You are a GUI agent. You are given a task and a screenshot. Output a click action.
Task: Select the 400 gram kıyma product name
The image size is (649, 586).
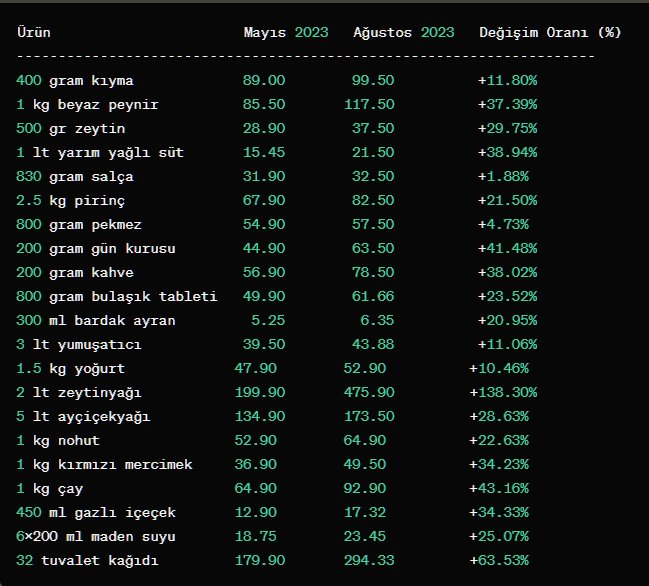point(89,80)
